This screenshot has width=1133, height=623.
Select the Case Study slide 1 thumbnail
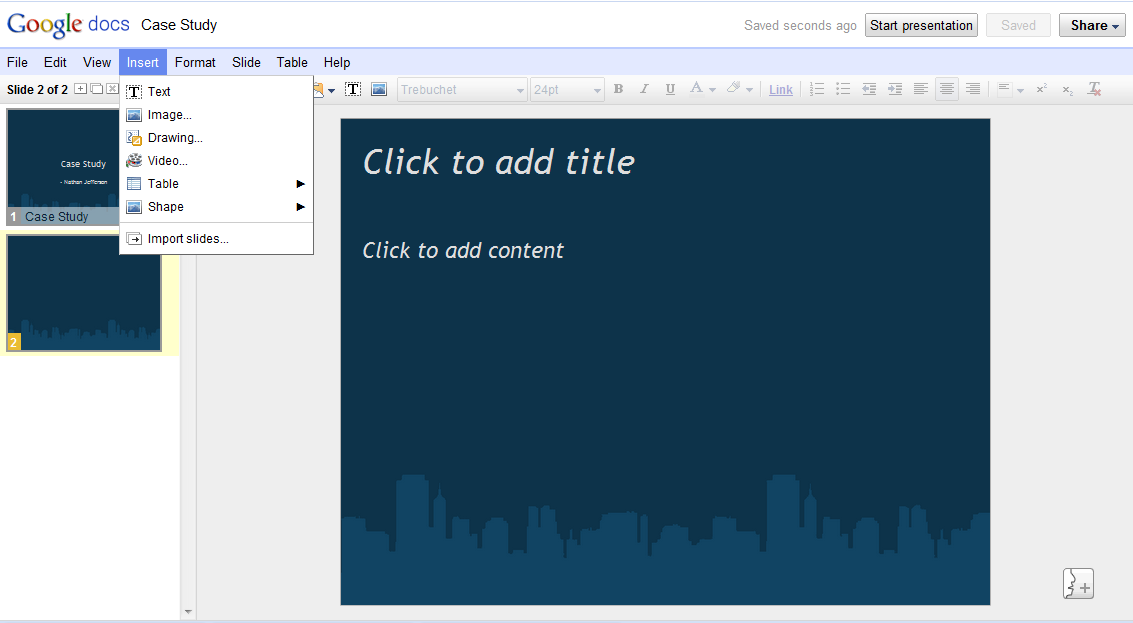click(x=62, y=165)
